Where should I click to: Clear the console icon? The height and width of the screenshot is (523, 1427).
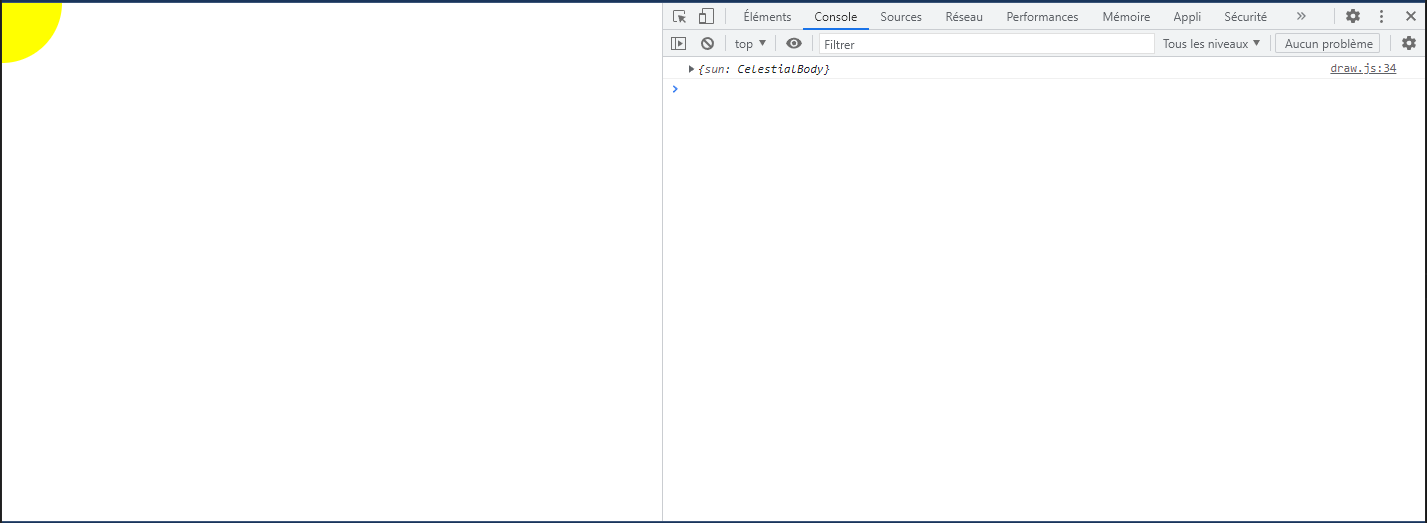pyautogui.click(x=707, y=43)
